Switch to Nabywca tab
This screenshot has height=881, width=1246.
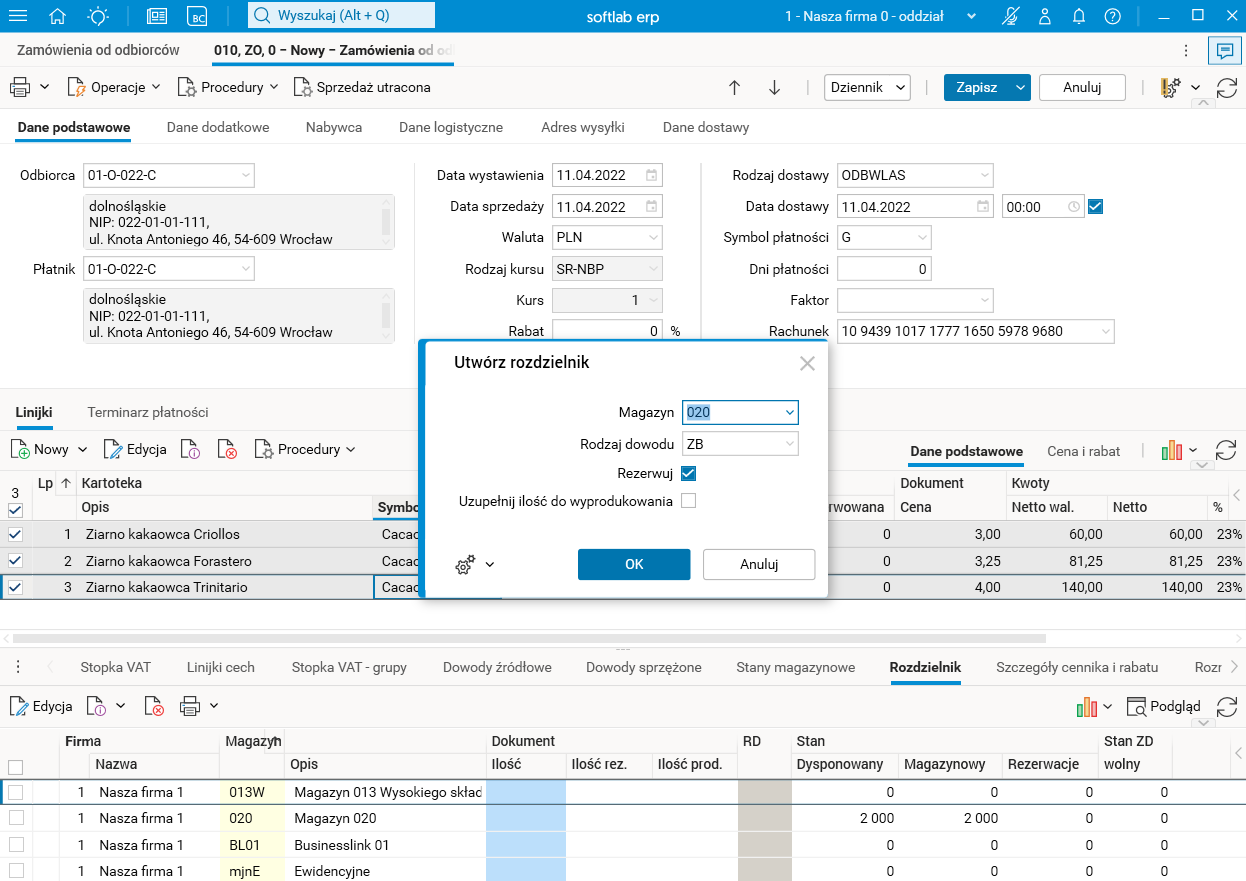pos(334,127)
